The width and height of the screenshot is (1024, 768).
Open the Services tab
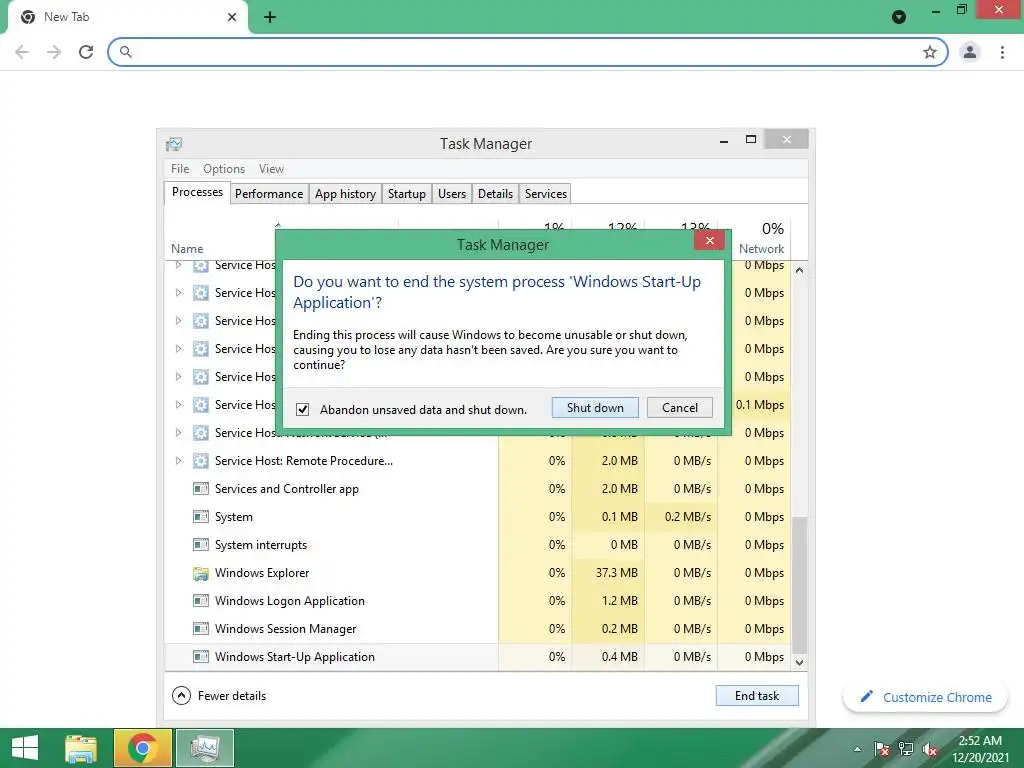pyautogui.click(x=546, y=194)
